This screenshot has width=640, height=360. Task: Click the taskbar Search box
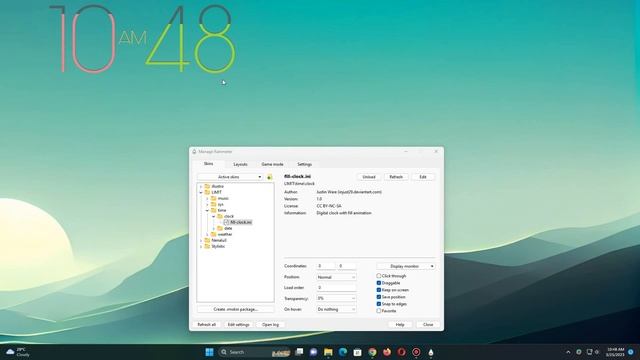[254, 352]
